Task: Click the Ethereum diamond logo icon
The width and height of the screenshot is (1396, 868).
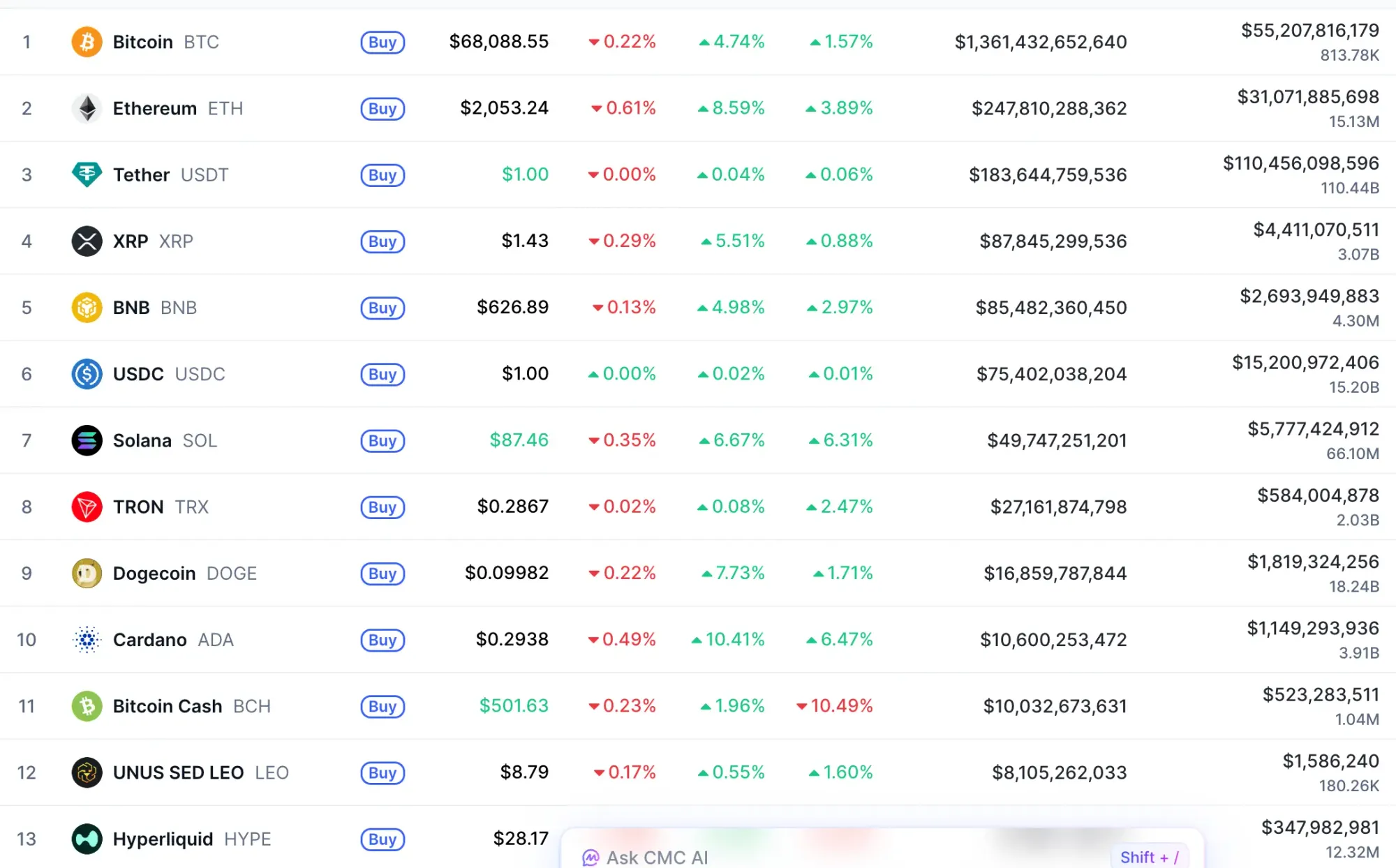Action: coord(87,108)
